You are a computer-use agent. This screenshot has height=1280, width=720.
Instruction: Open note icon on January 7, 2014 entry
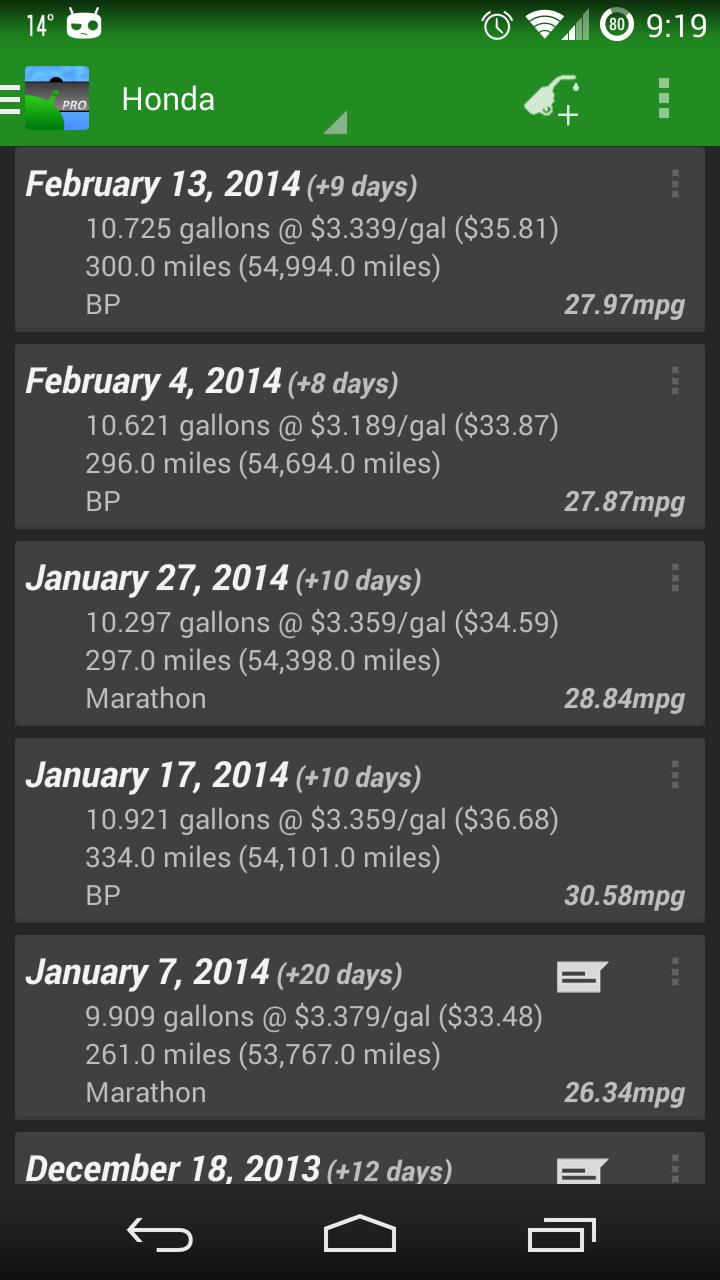click(581, 976)
